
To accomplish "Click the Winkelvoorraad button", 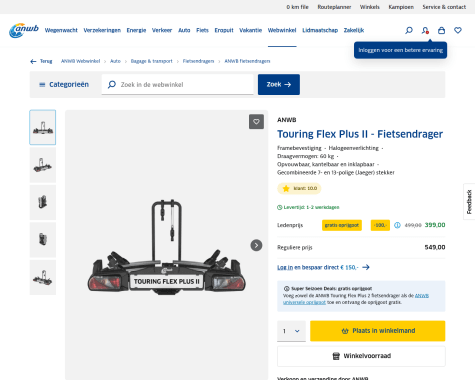I will (x=361, y=356).
